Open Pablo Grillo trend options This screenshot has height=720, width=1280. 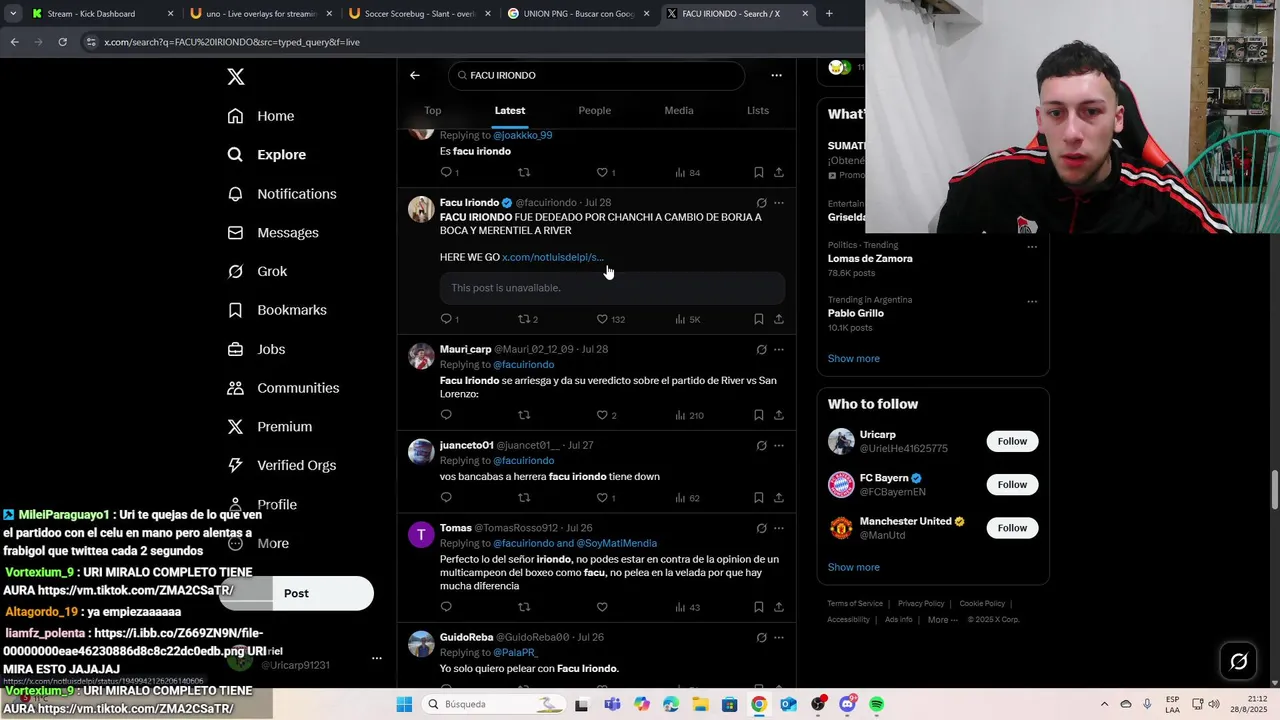(1032, 301)
